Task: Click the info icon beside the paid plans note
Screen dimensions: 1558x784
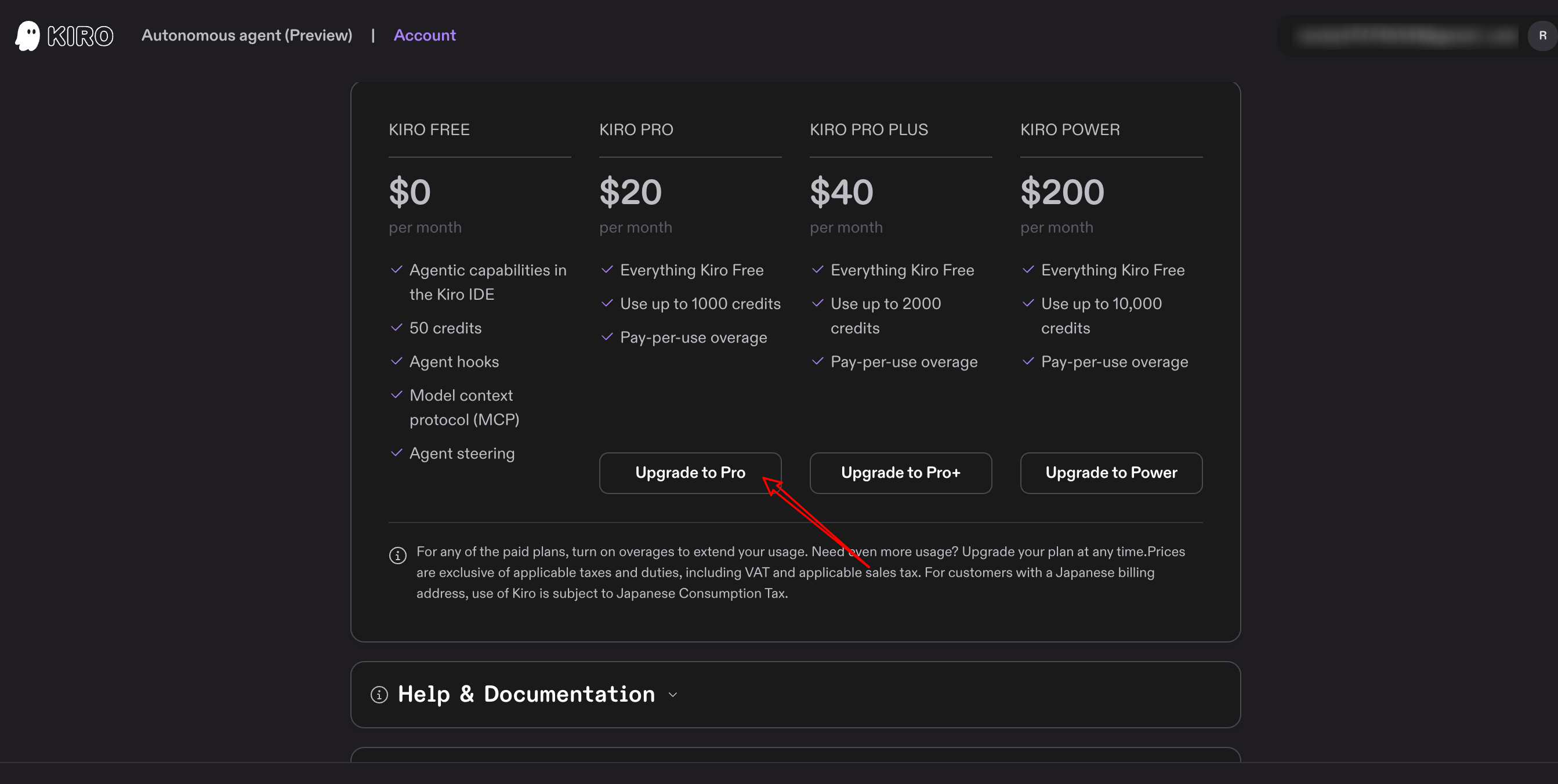Action: coord(397,555)
